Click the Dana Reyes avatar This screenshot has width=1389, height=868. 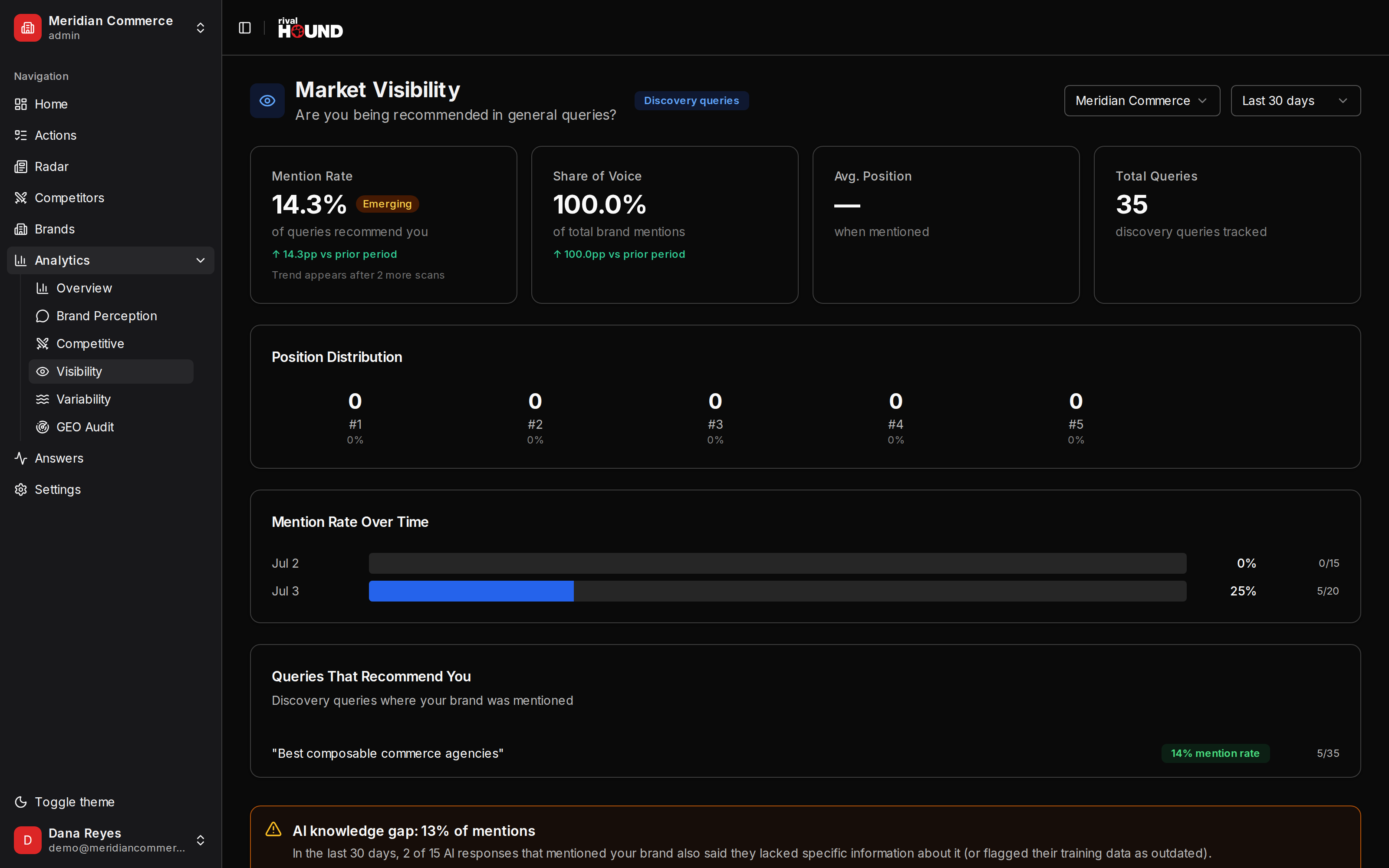pyautogui.click(x=27, y=840)
